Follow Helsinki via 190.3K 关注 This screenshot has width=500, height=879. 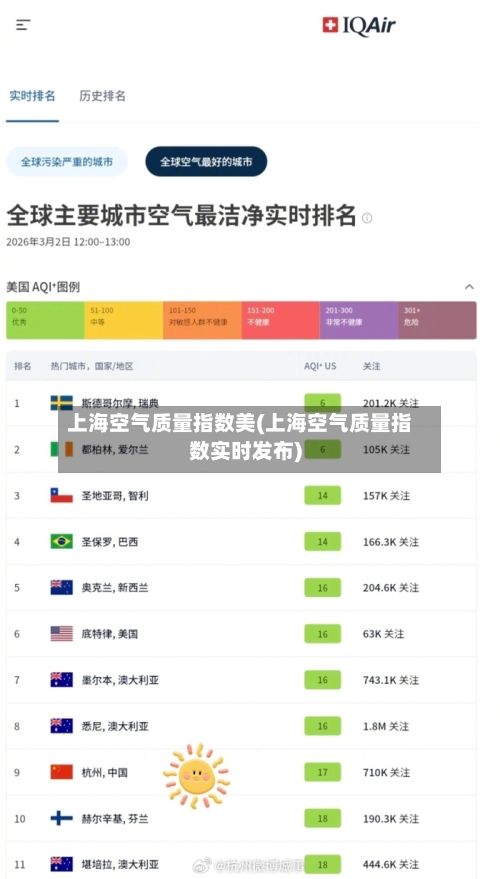coord(391,818)
